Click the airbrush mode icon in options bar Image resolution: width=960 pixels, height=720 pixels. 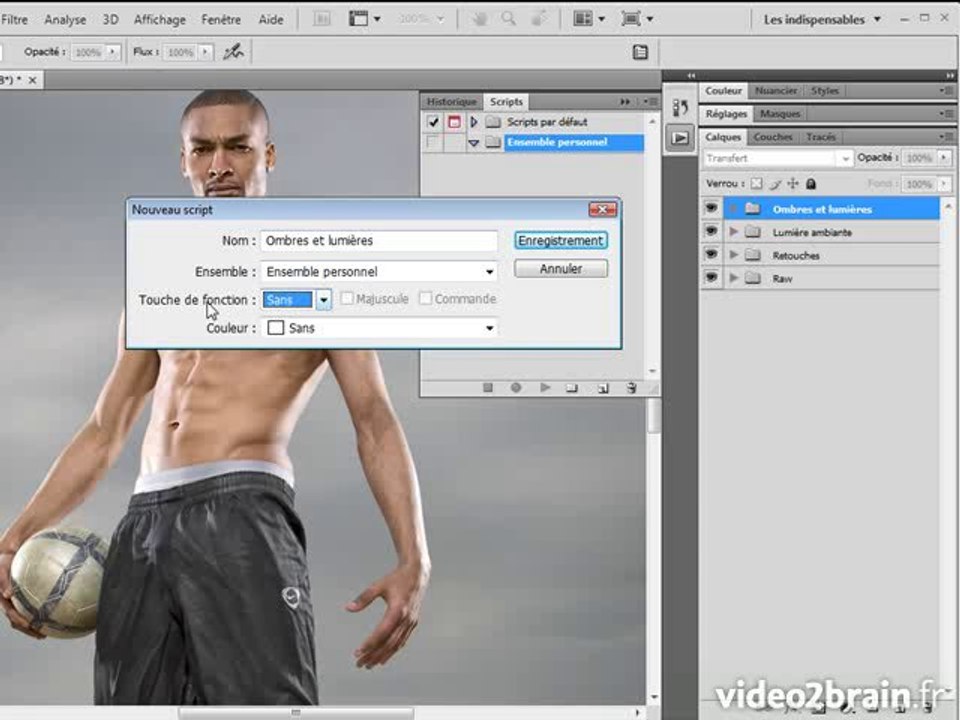click(233, 52)
